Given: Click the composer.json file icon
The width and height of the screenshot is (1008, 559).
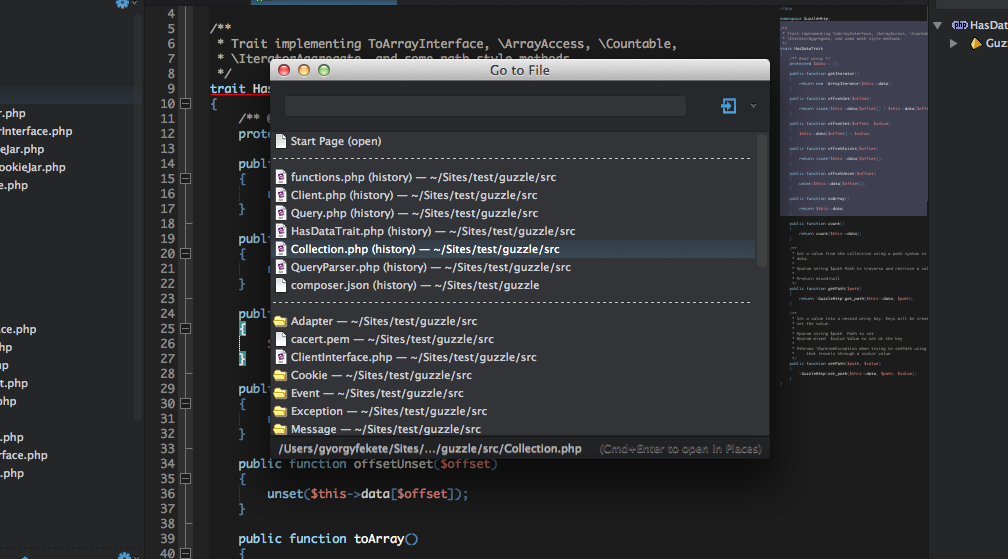Looking at the screenshot, I should pos(281,285).
